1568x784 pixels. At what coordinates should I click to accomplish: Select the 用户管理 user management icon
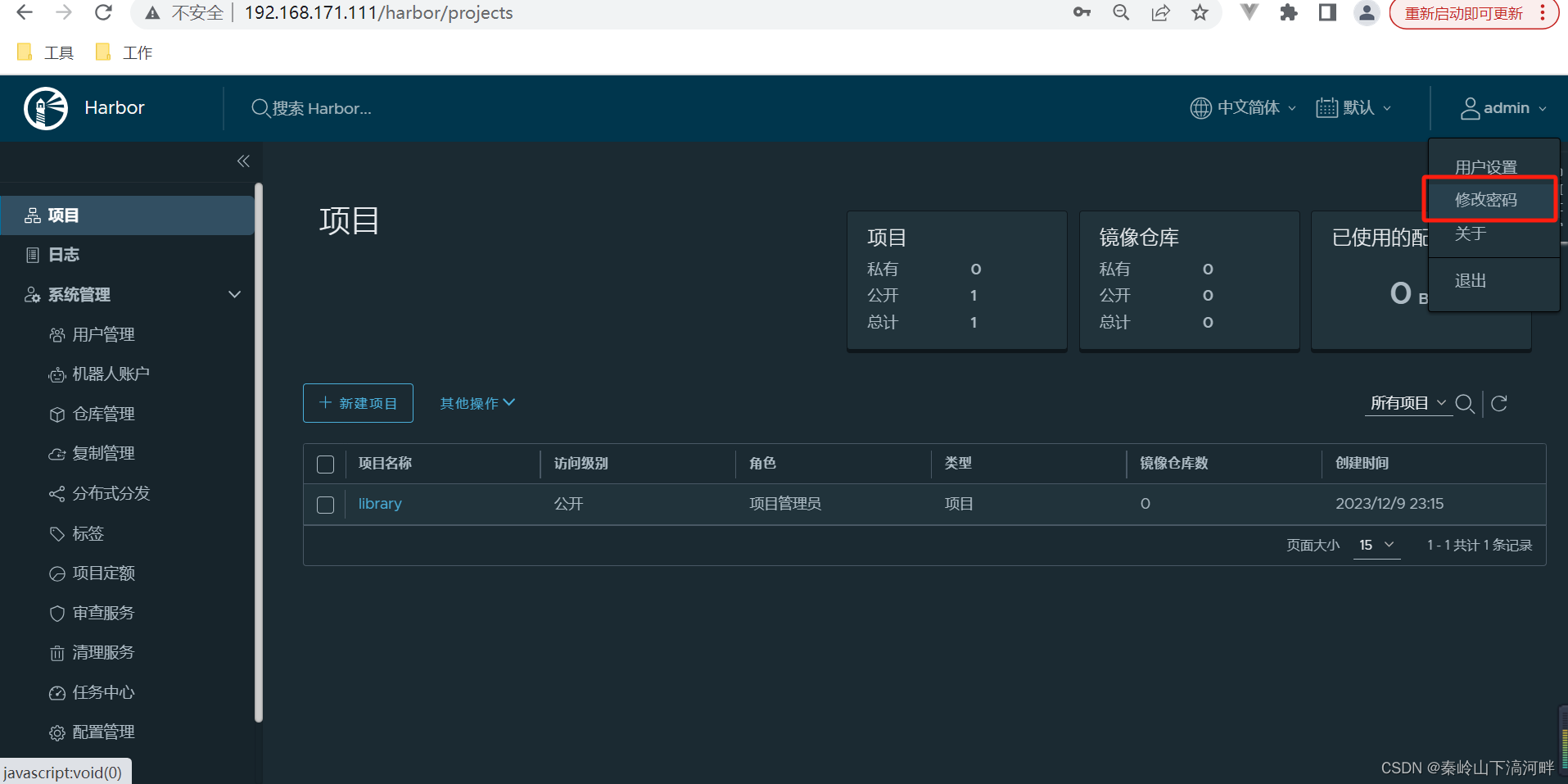tap(56, 334)
